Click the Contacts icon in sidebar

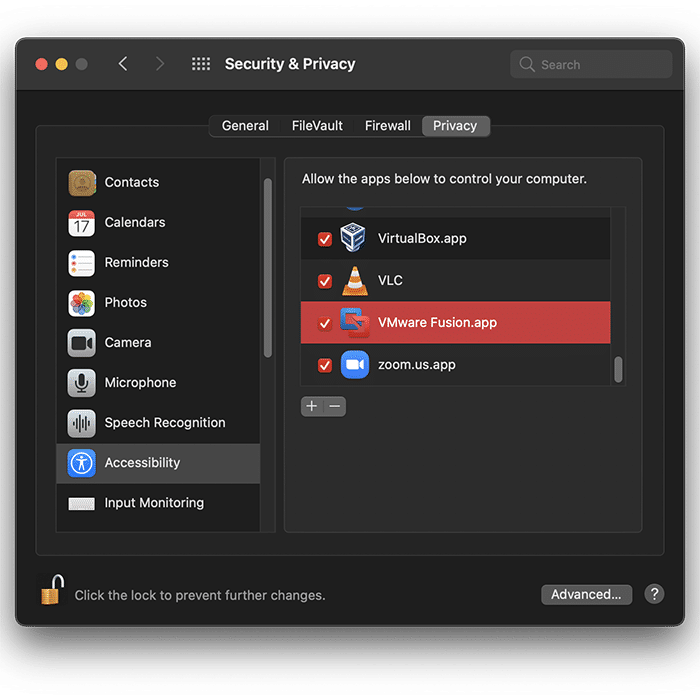[x=82, y=183]
